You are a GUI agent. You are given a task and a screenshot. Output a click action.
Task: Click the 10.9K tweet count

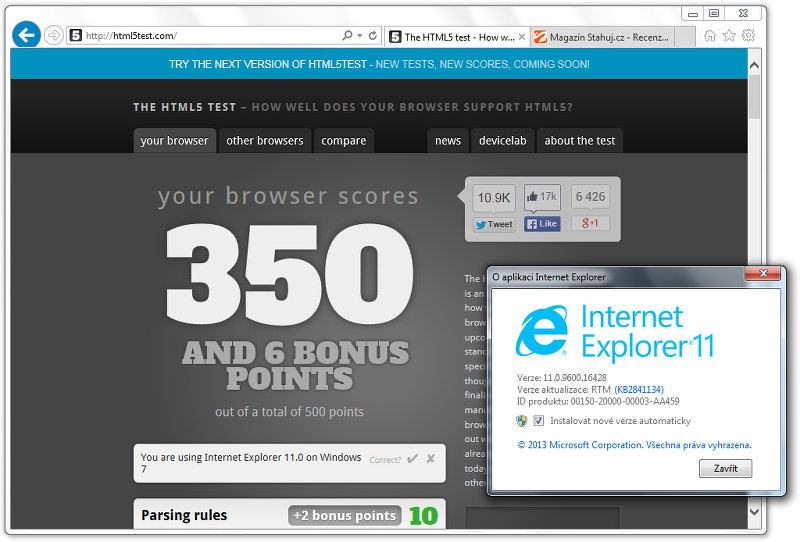494,198
